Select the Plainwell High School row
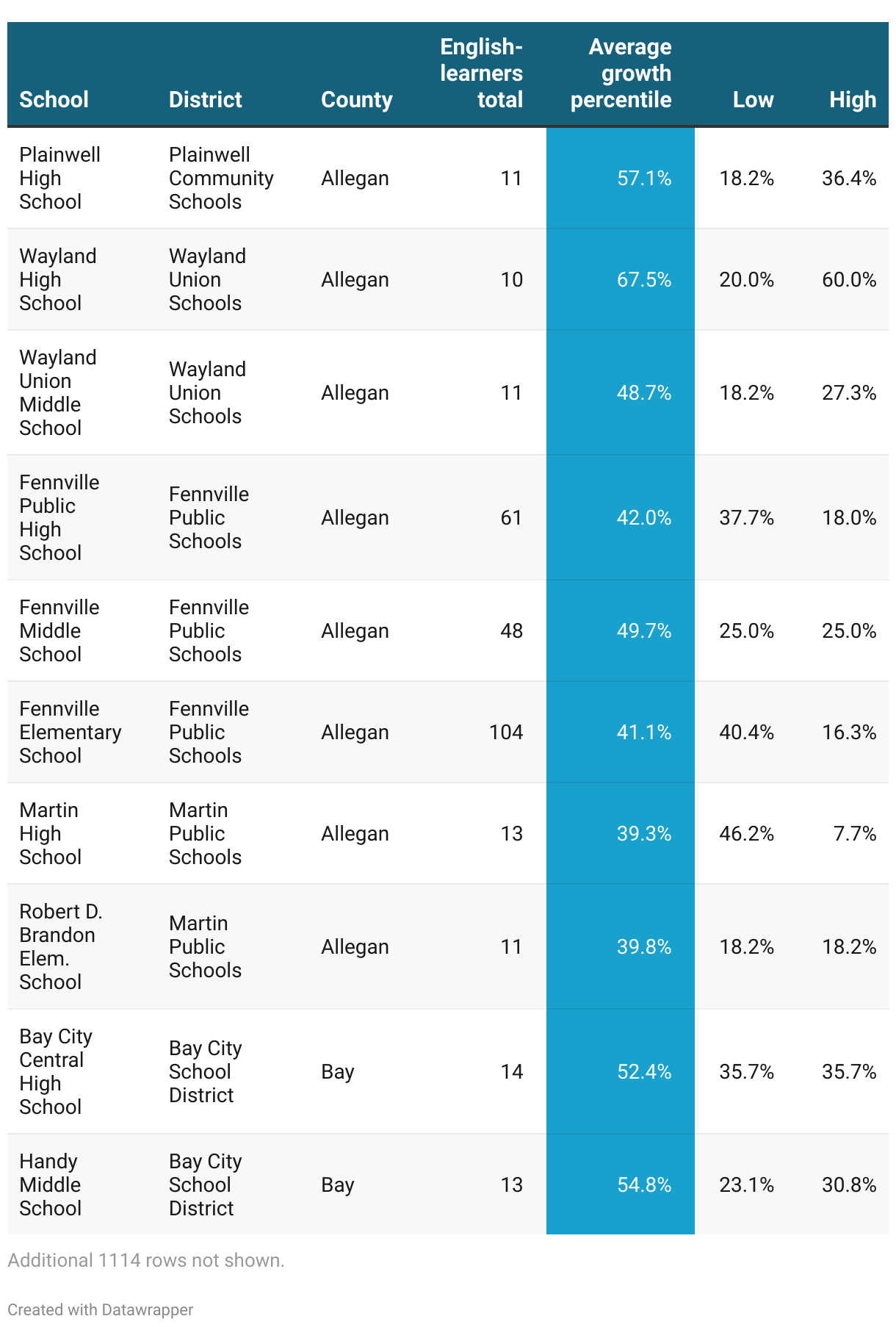This screenshot has height=1327, width=896. click(x=448, y=178)
